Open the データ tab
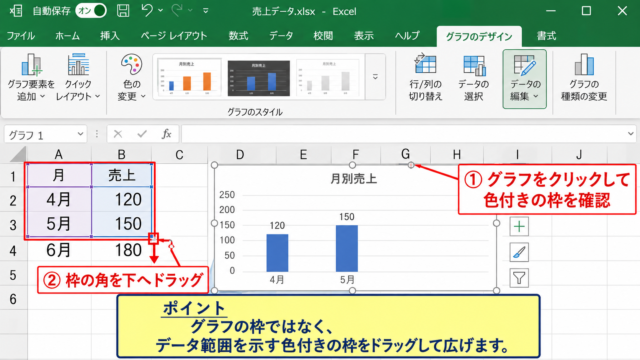 pos(281,36)
